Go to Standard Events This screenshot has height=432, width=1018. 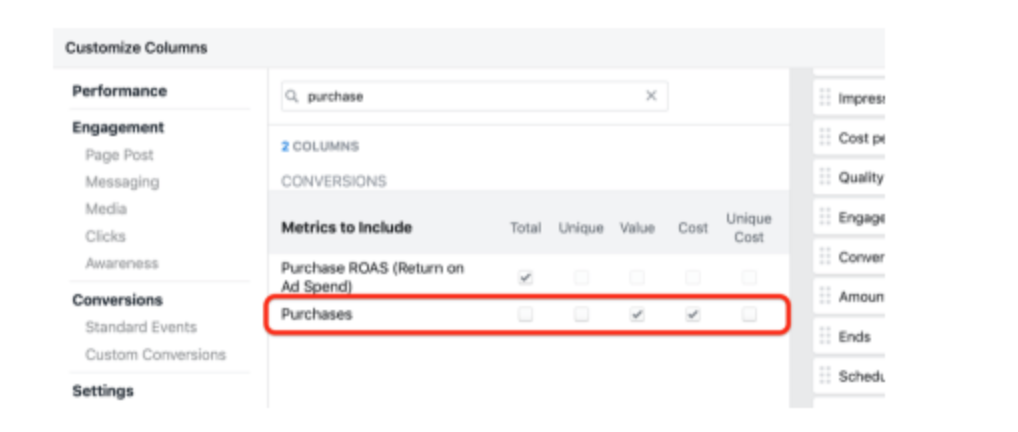(x=141, y=327)
